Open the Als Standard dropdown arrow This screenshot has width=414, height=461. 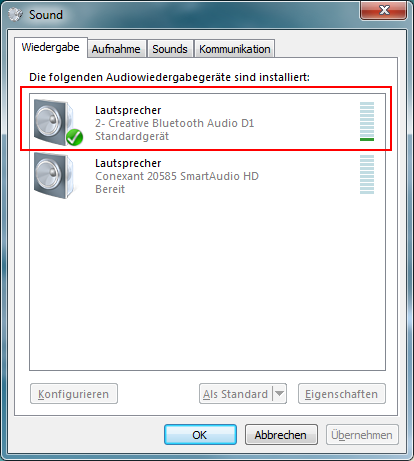280,394
